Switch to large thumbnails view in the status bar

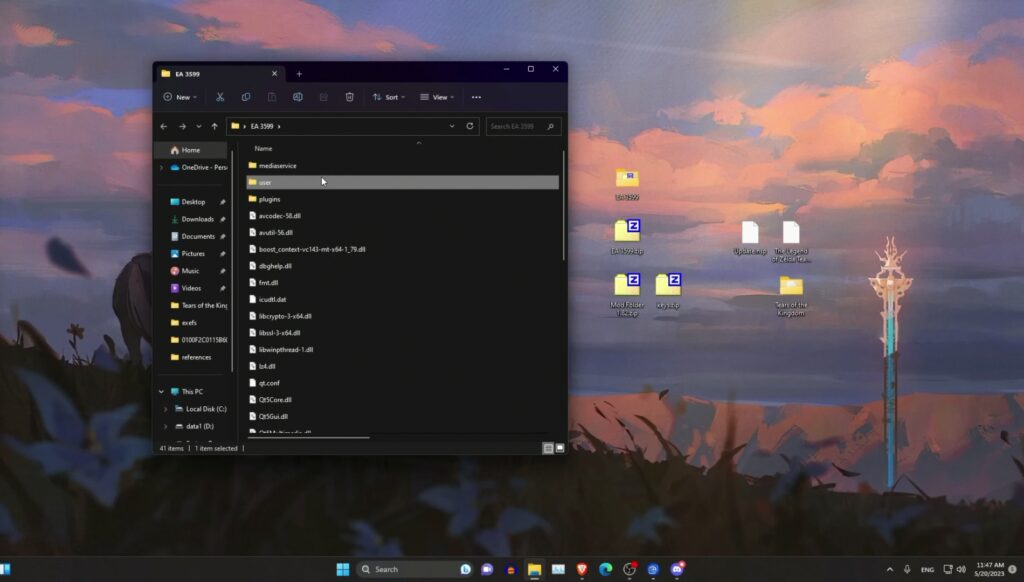(560, 448)
